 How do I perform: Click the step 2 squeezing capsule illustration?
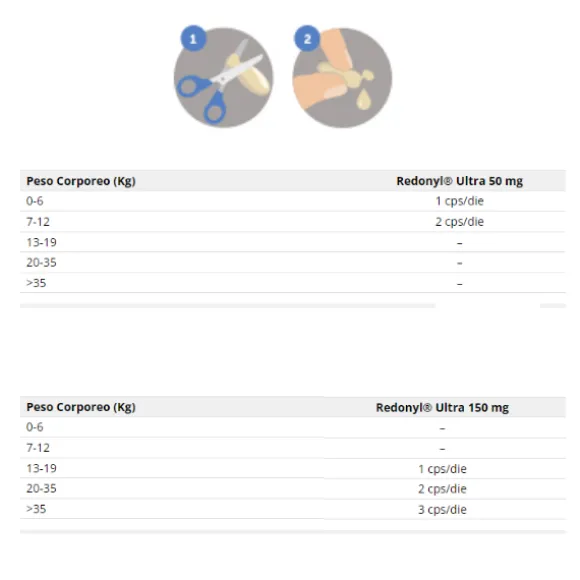pos(342,78)
